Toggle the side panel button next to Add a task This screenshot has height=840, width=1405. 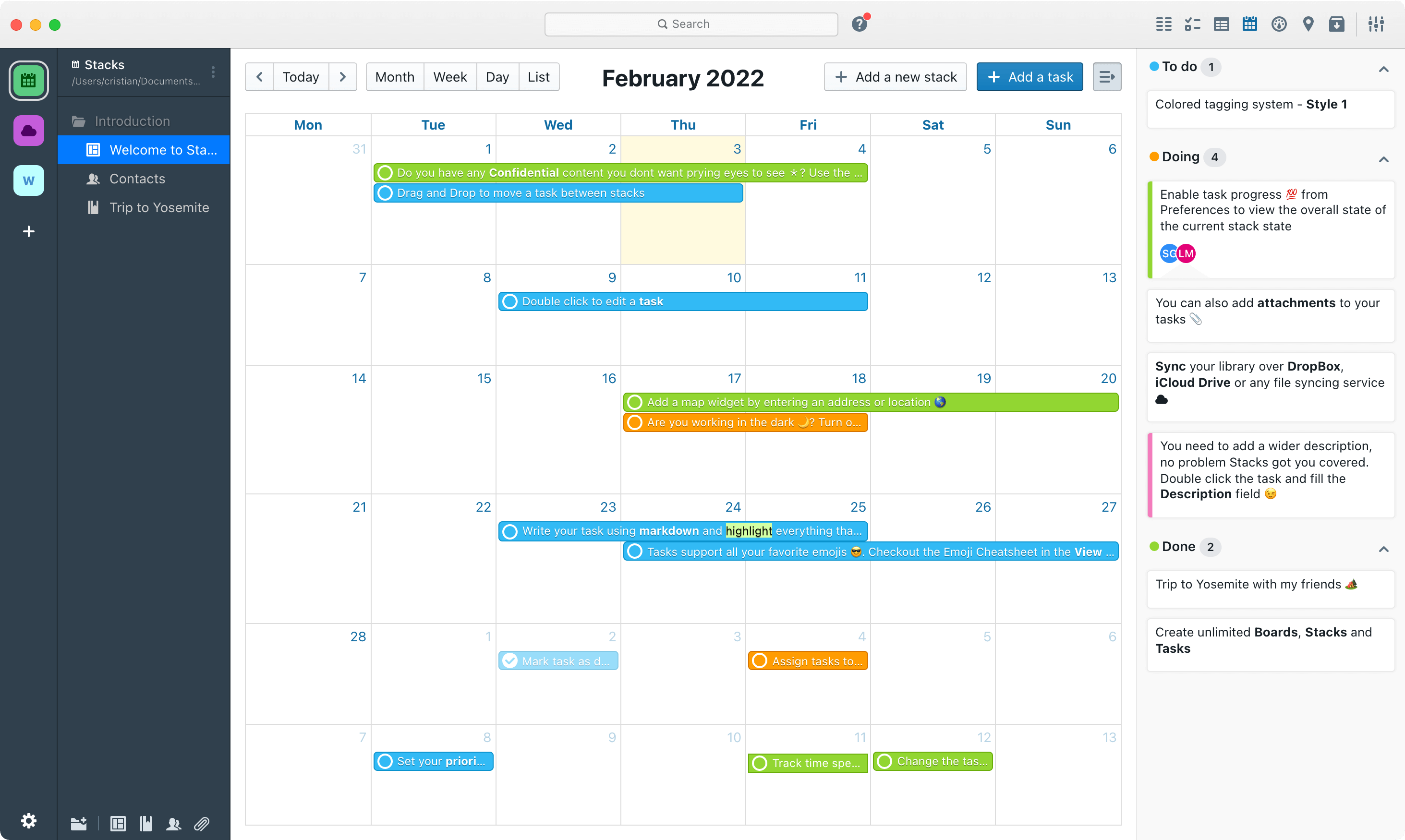(x=1107, y=77)
